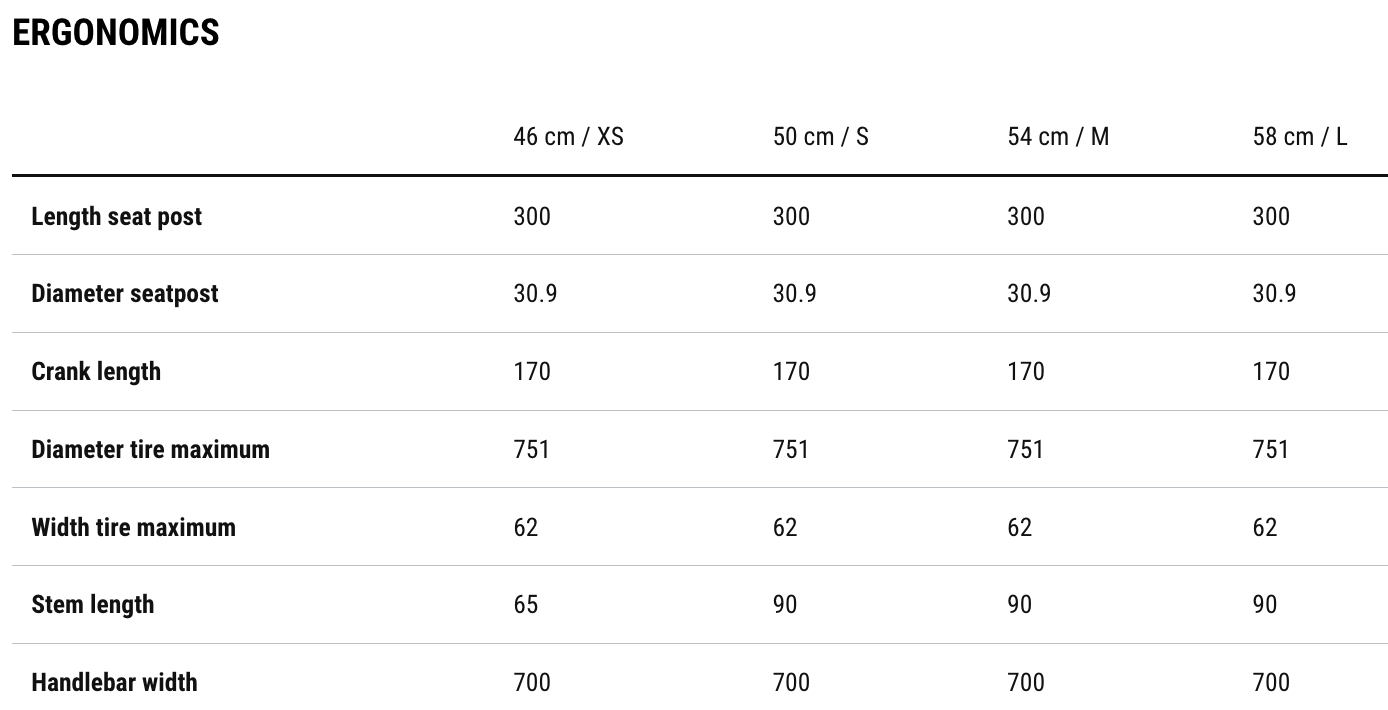Select the stem length value in the L column
This screenshot has width=1388, height=710.
(x=1265, y=604)
